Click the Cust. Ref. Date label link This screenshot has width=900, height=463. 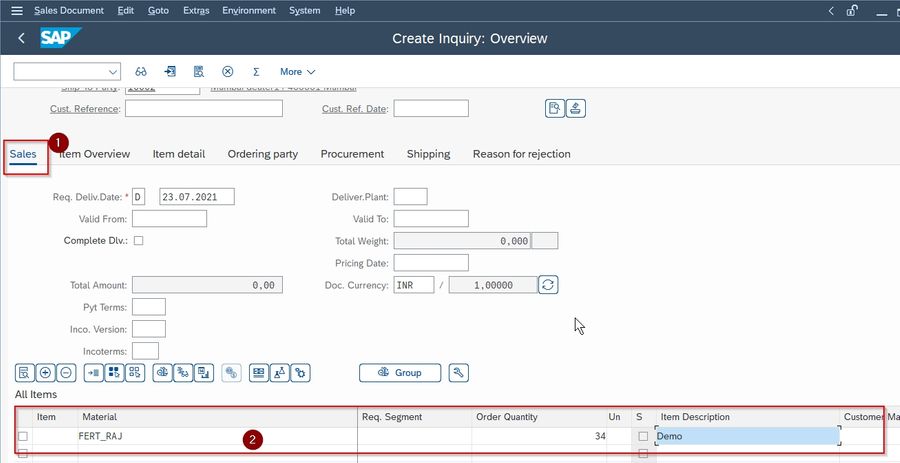coord(355,109)
